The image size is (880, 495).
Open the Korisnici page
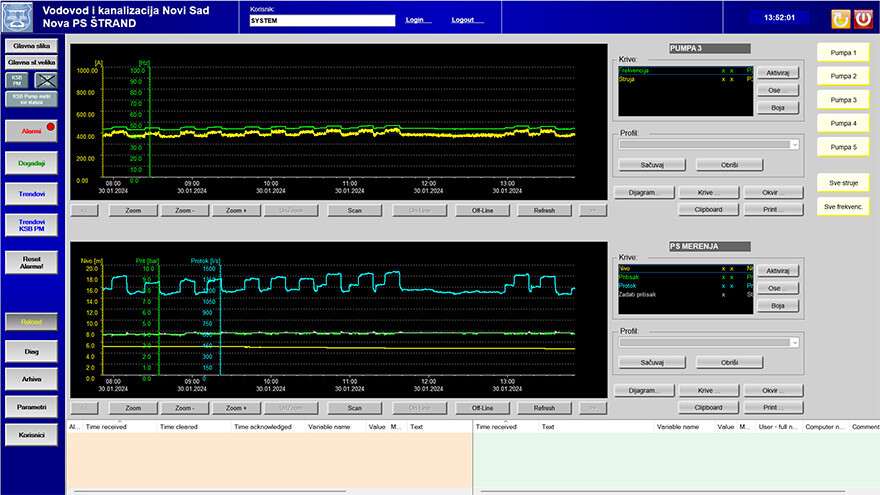pos(31,435)
